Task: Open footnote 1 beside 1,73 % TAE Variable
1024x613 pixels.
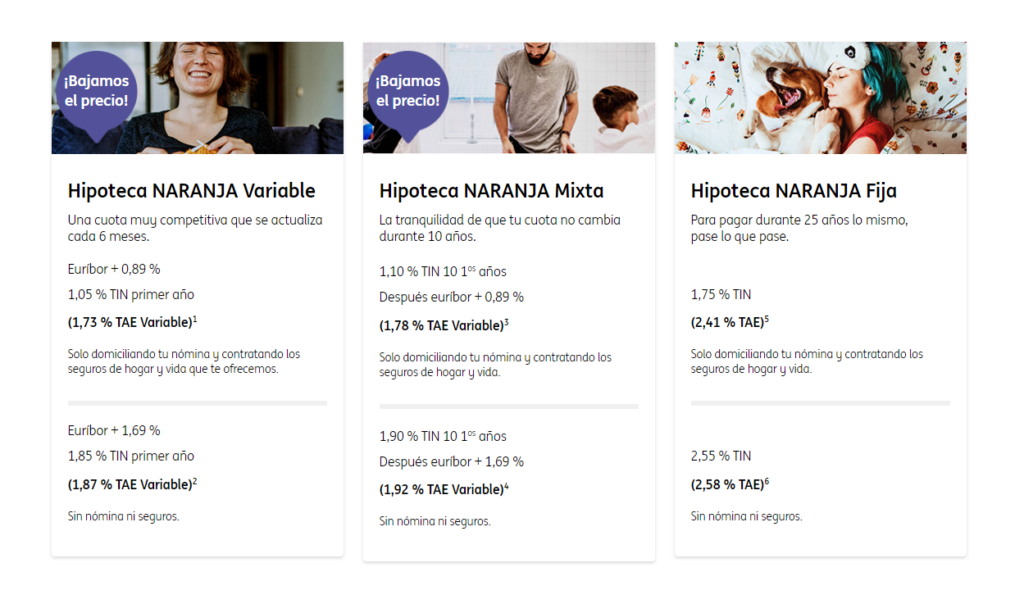Action: click(x=195, y=319)
